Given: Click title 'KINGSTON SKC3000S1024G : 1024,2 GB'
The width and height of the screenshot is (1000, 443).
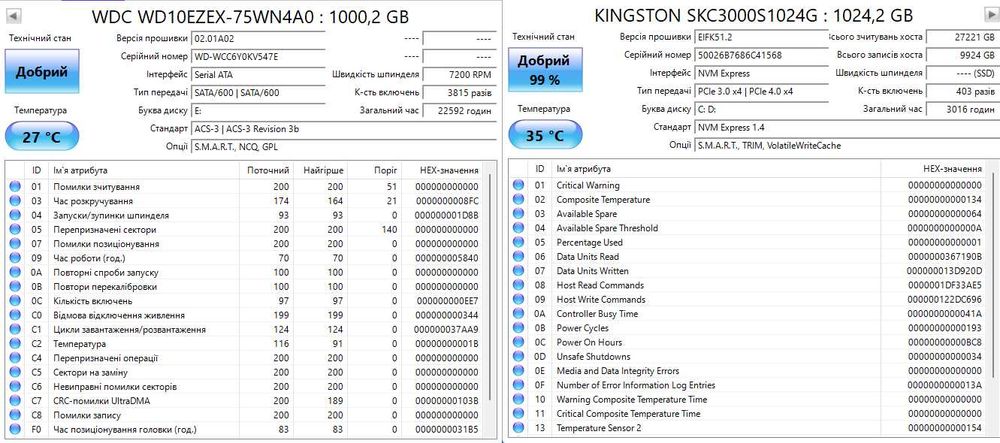Looking at the screenshot, I should tap(753, 15).
